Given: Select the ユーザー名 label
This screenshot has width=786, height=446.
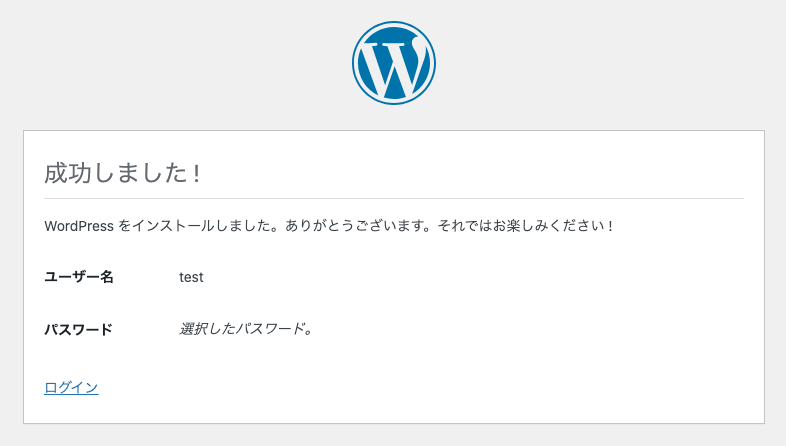Looking at the screenshot, I should tap(79, 277).
